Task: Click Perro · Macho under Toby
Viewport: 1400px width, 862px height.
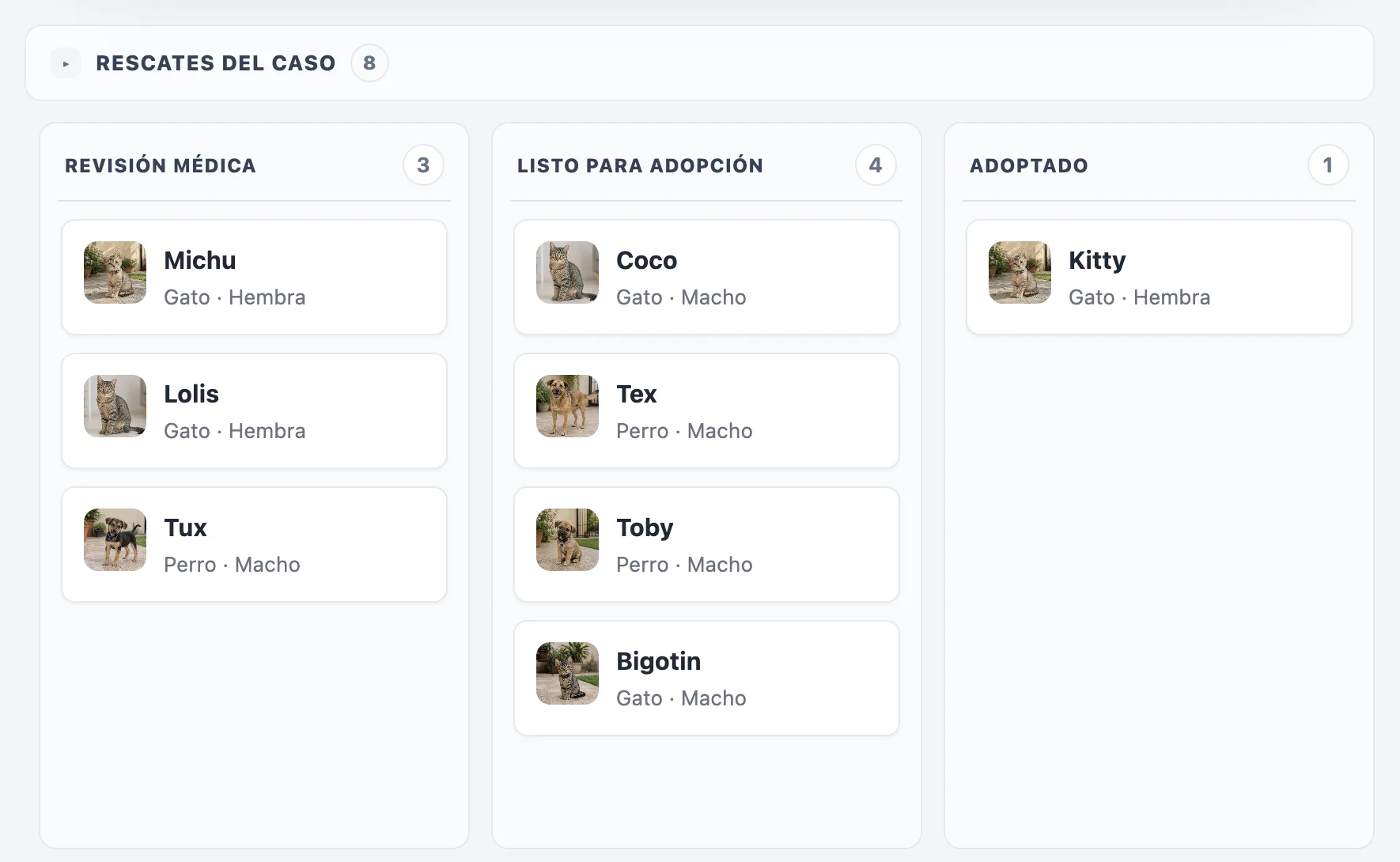Action: 684,565
